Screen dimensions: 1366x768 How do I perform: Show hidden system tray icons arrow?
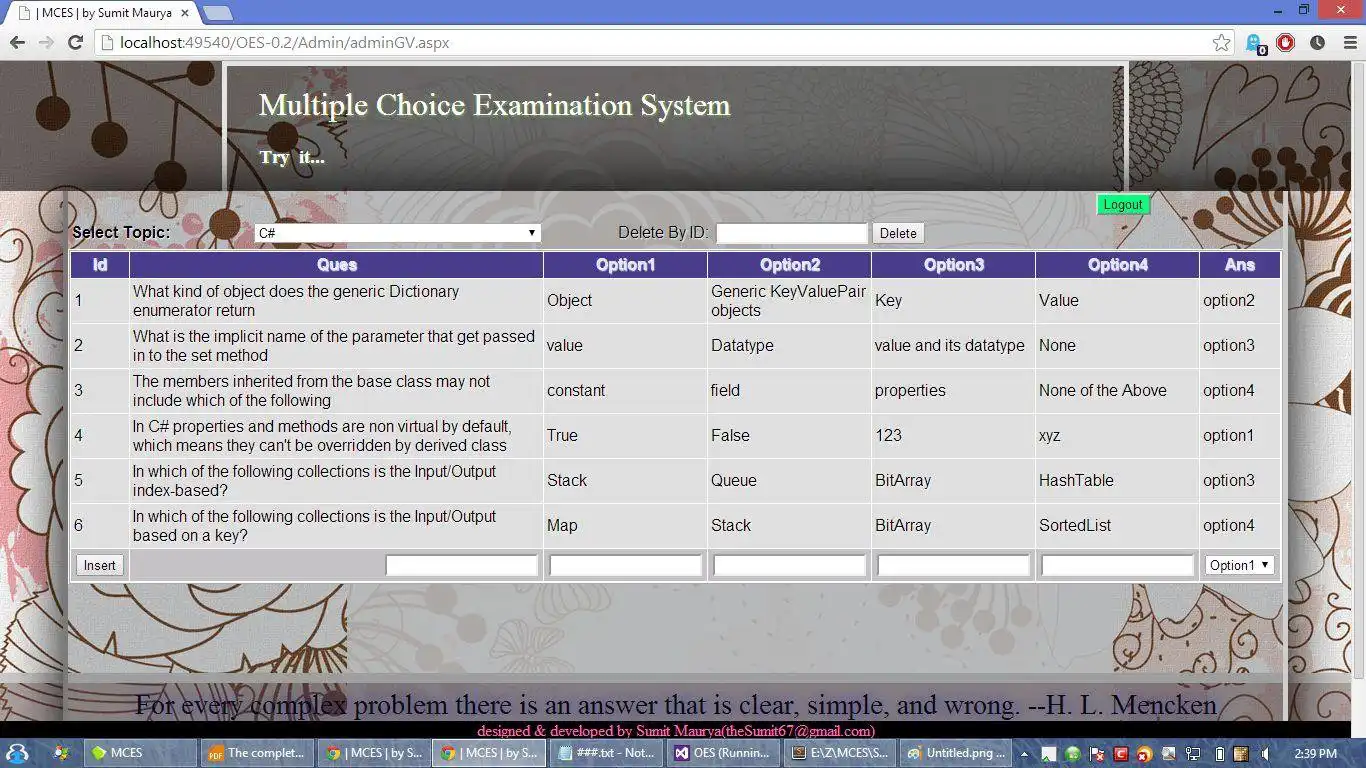[1024, 753]
